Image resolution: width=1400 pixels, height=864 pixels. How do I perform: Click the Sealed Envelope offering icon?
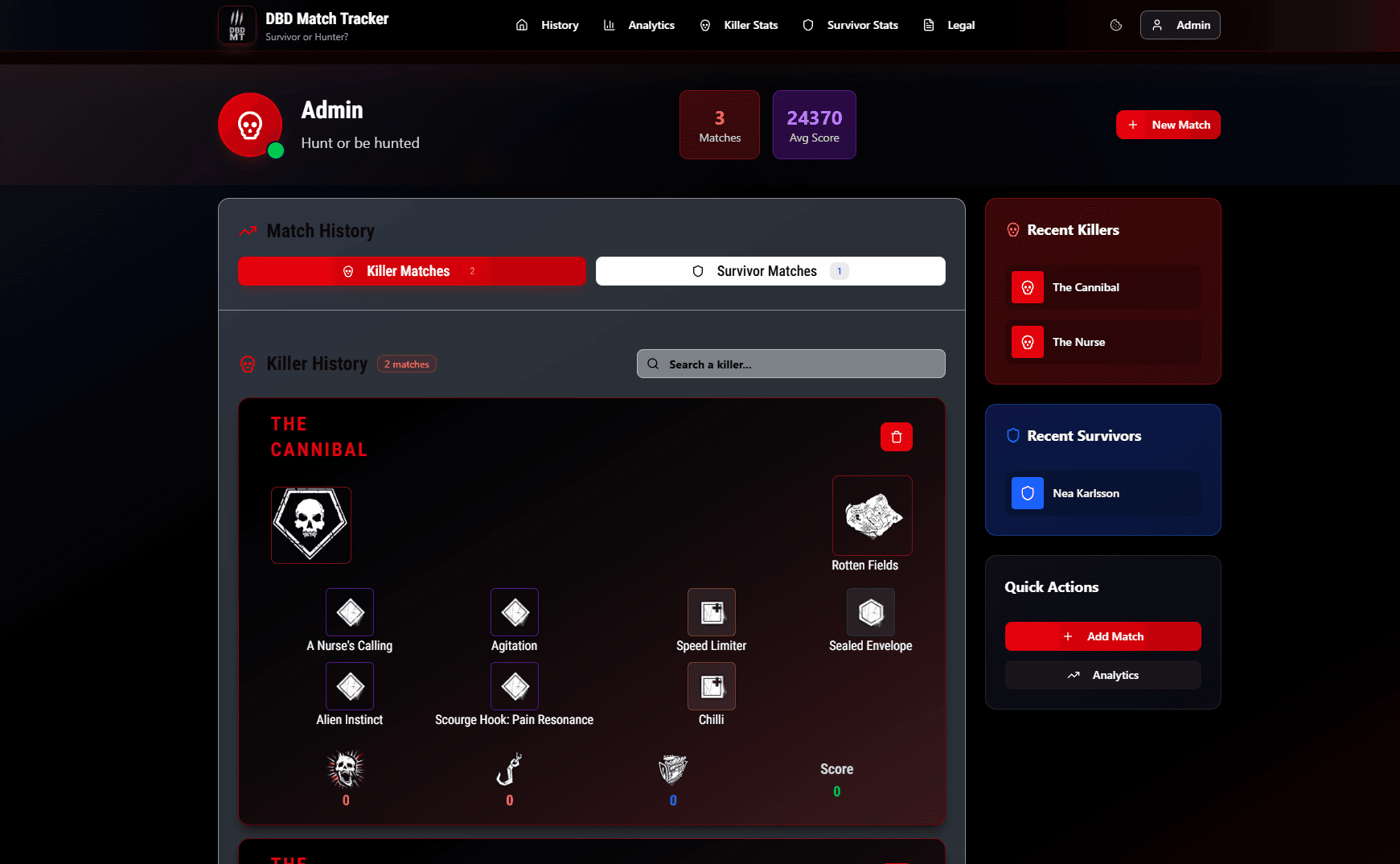click(x=871, y=612)
